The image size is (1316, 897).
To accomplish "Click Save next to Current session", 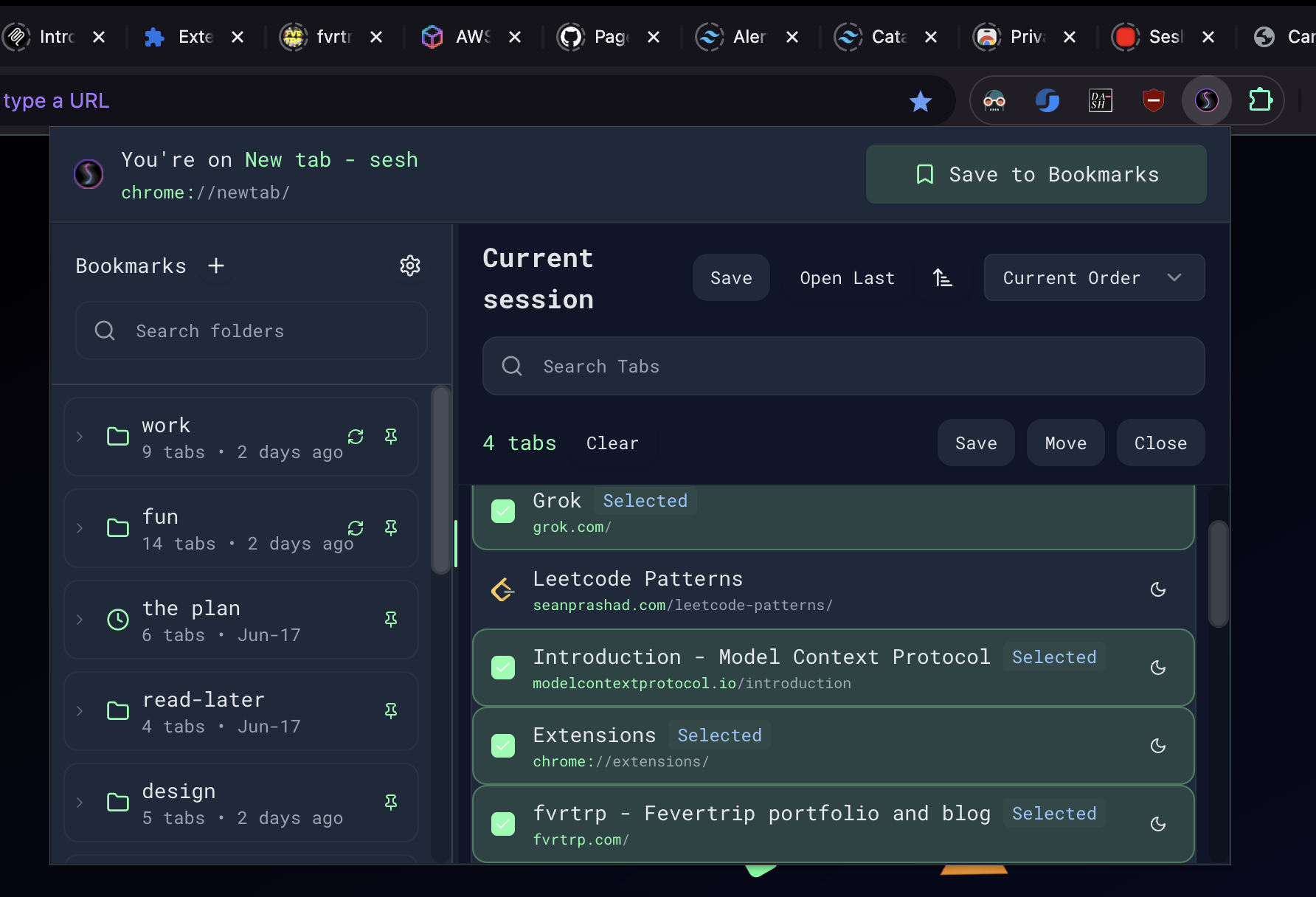I will [731, 277].
